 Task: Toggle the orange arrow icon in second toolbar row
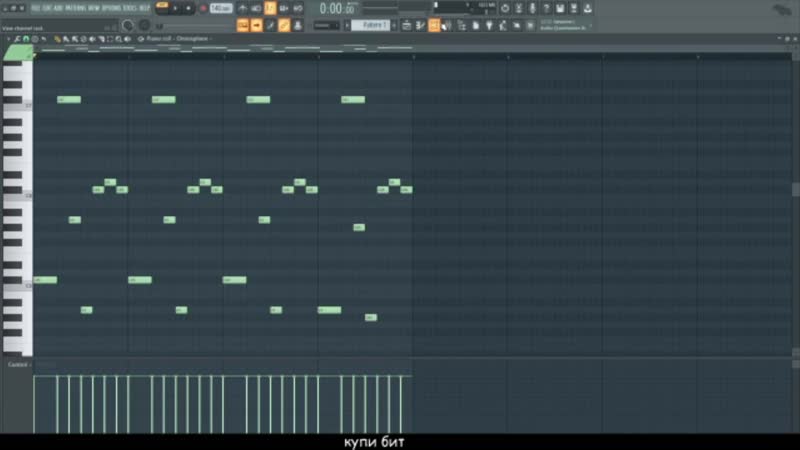pos(257,25)
